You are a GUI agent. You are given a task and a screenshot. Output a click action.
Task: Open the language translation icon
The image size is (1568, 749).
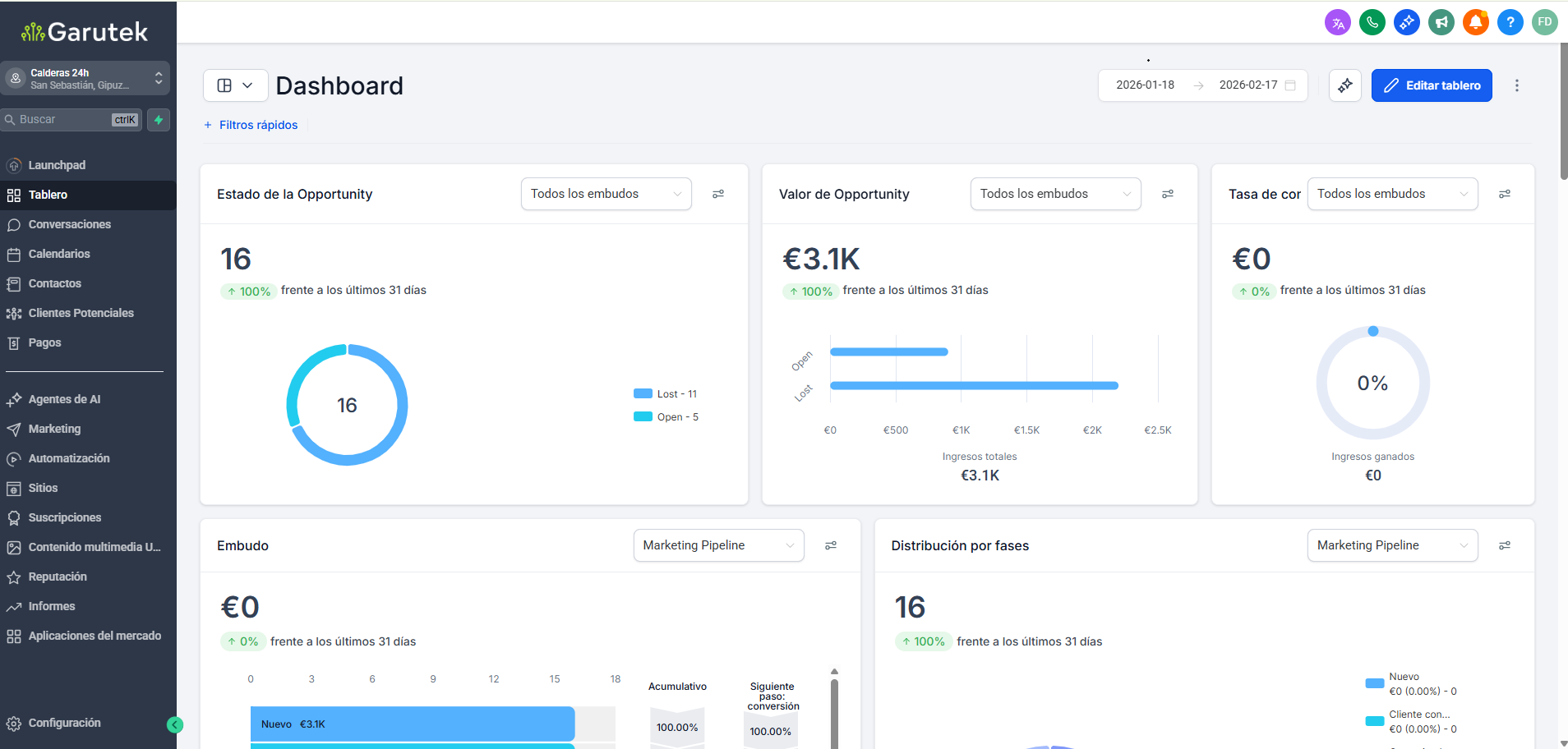coord(1338,22)
